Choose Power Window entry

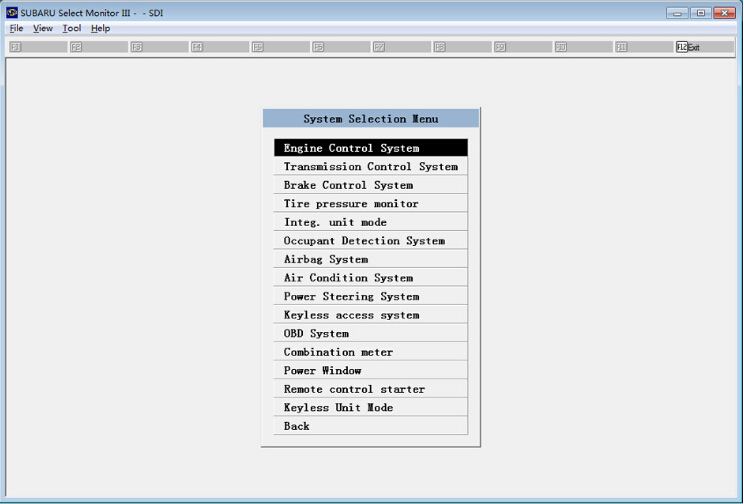click(x=371, y=370)
